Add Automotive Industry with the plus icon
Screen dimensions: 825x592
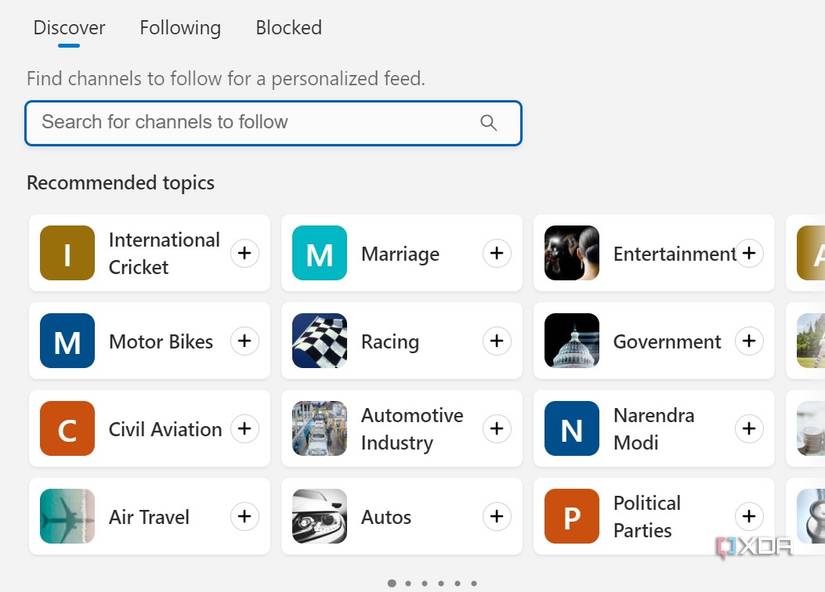pyautogui.click(x=497, y=428)
